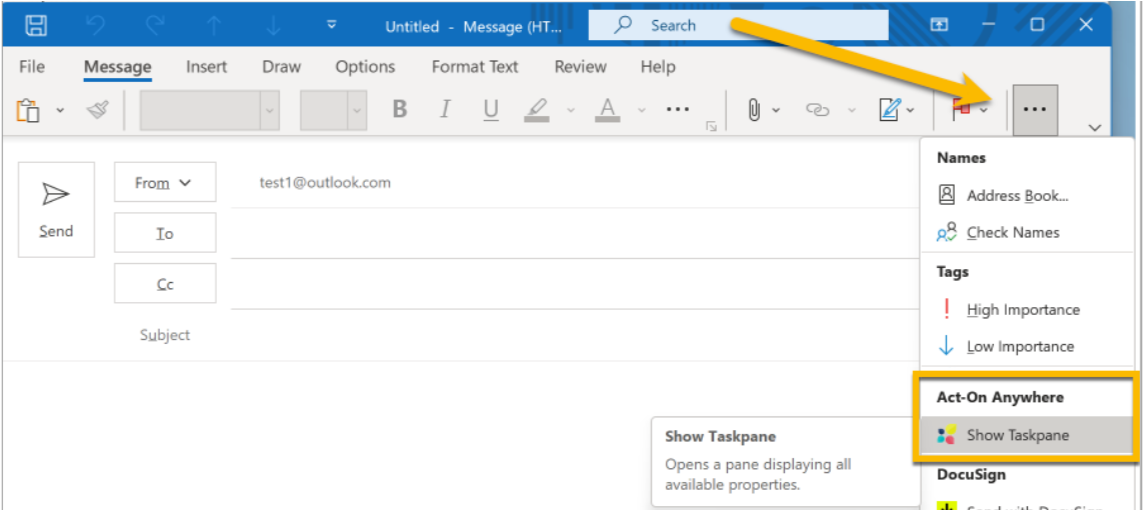Click the Redo arrow in title bar
The height and width of the screenshot is (510, 1143).
(x=155, y=26)
